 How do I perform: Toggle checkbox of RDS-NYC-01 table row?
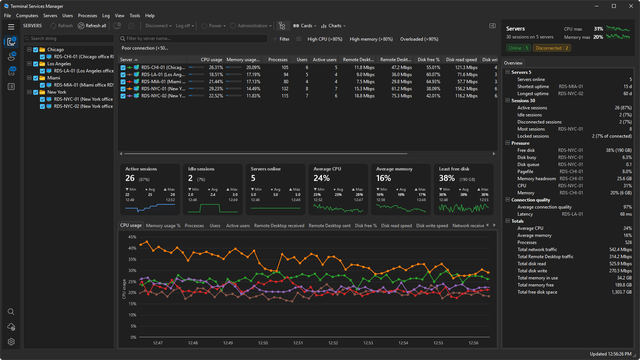123,89
